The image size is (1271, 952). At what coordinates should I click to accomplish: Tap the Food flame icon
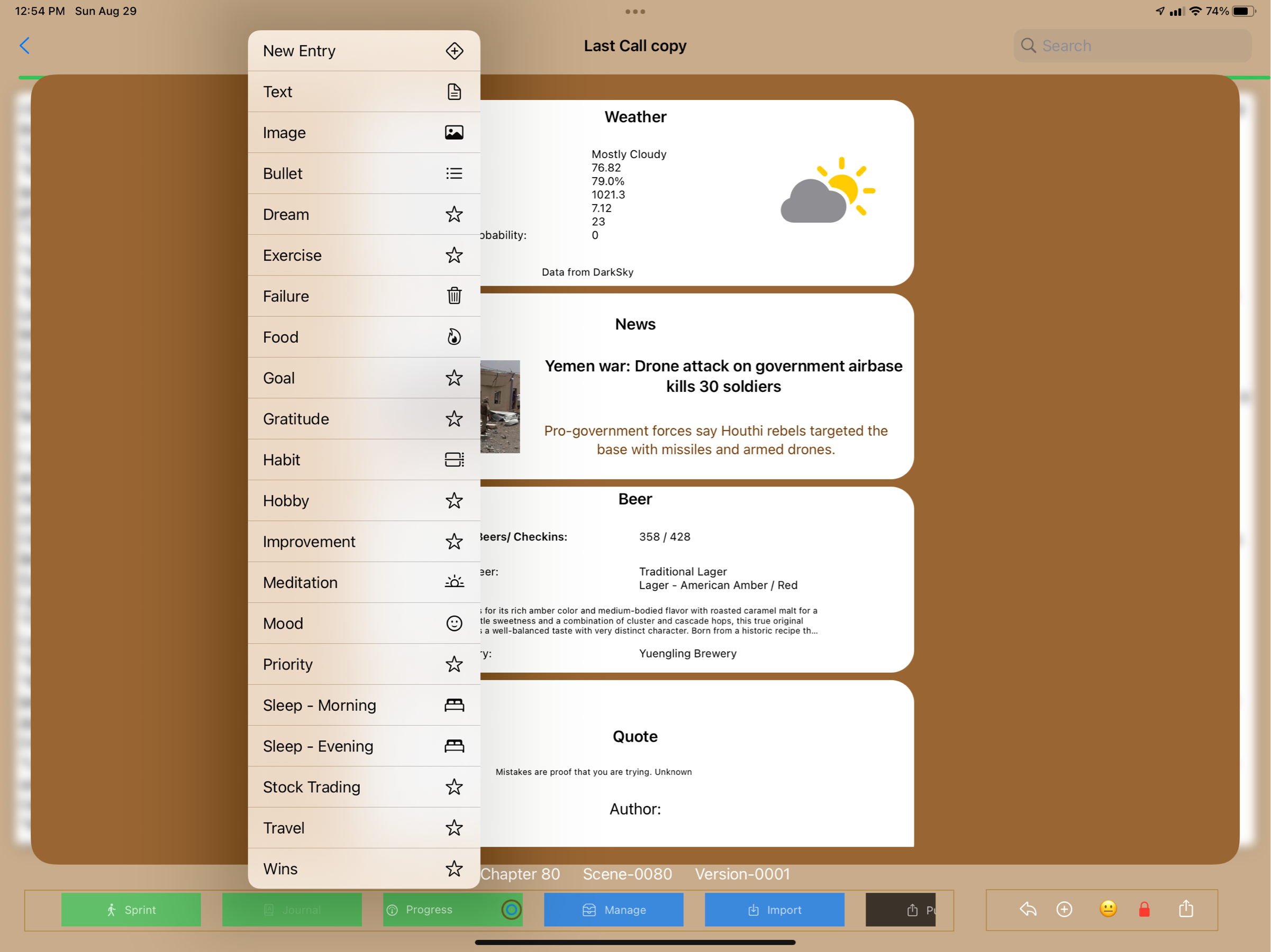(x=454, y=337)
